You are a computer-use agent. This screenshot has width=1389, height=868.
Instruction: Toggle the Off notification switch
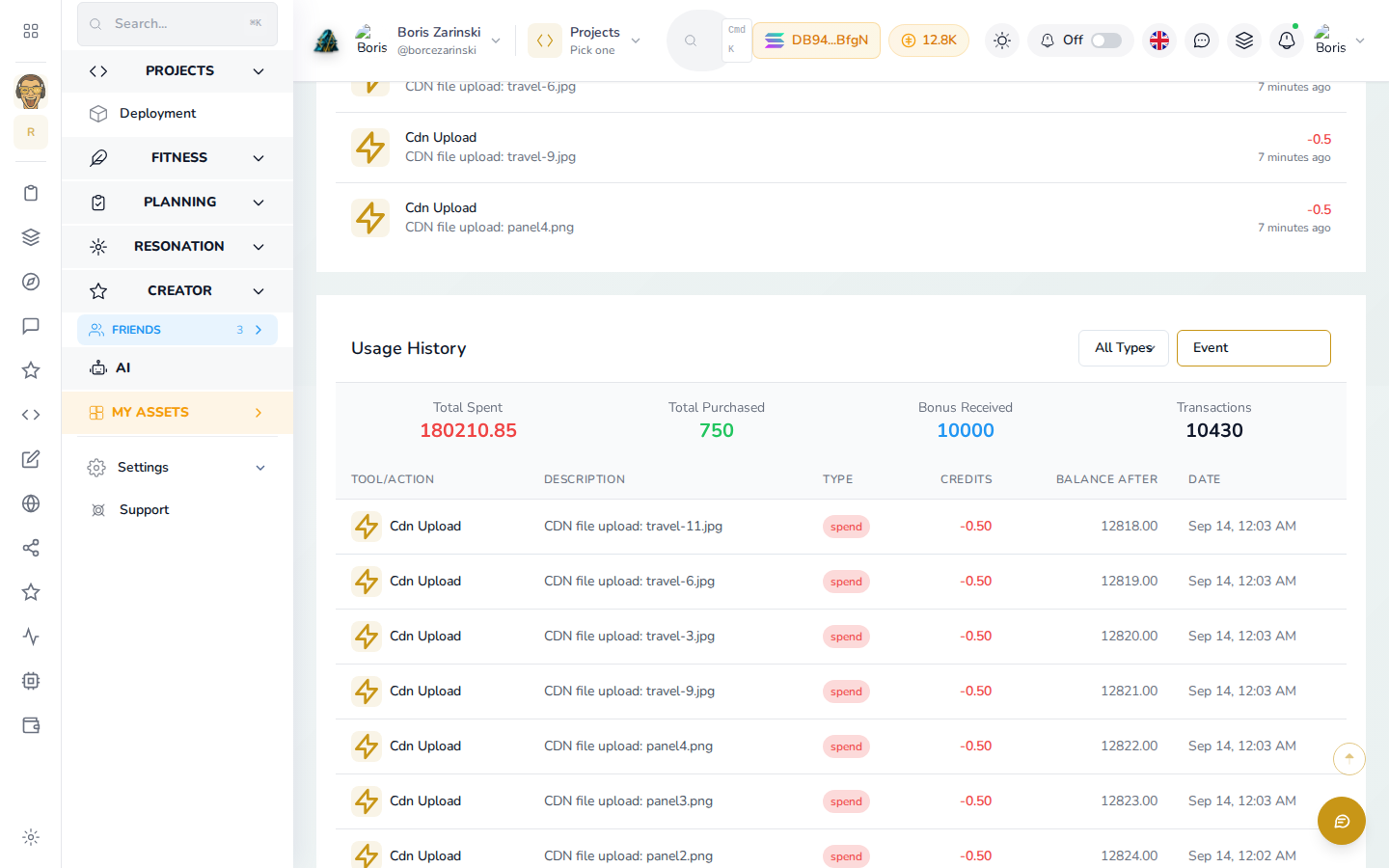(1106, 41)
